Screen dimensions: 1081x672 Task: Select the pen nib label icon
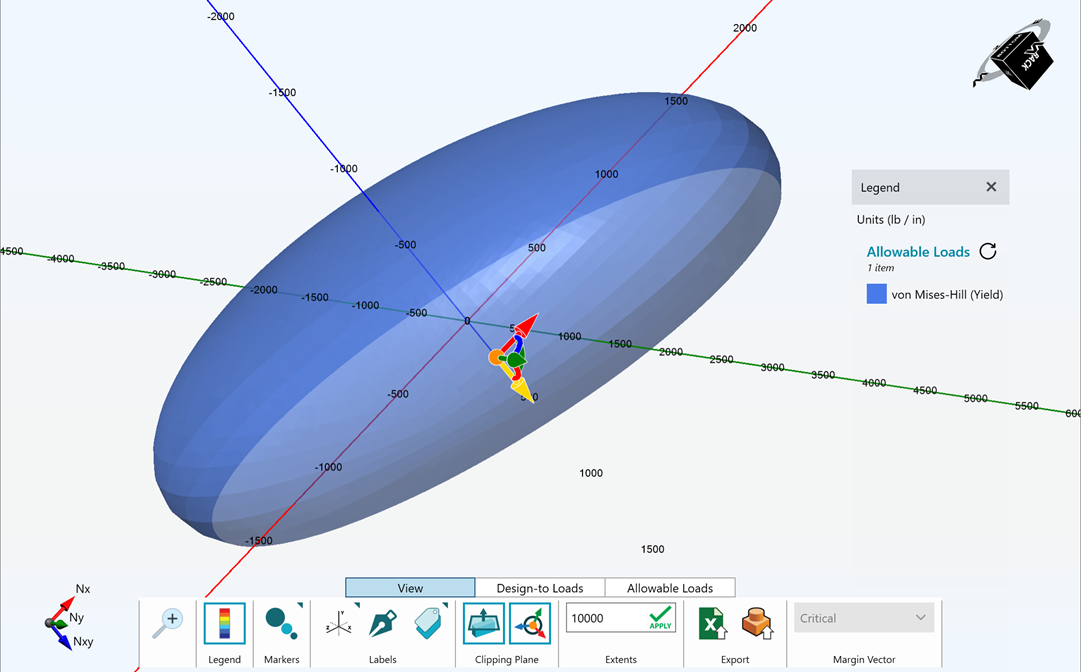coord(382,623)
